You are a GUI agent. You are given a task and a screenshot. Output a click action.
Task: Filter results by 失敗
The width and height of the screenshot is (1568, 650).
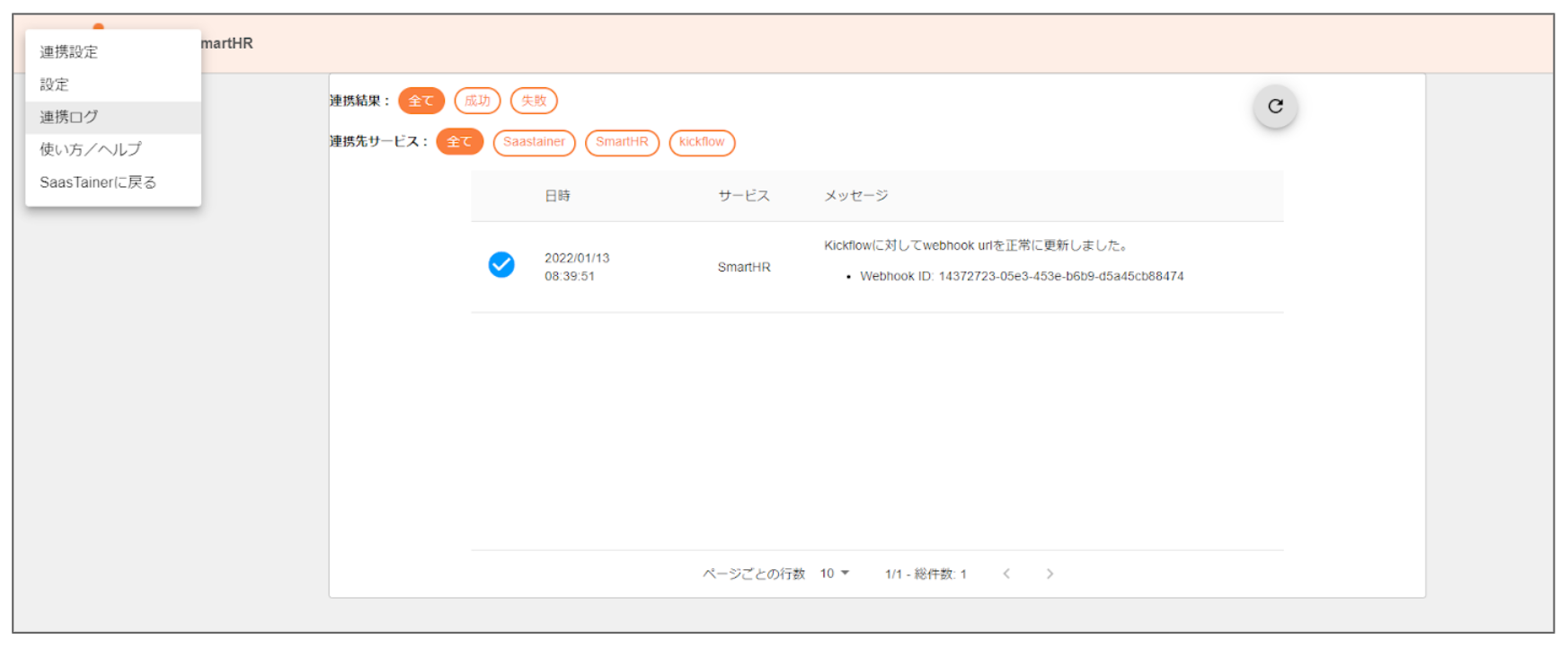[x=534, y=101]
